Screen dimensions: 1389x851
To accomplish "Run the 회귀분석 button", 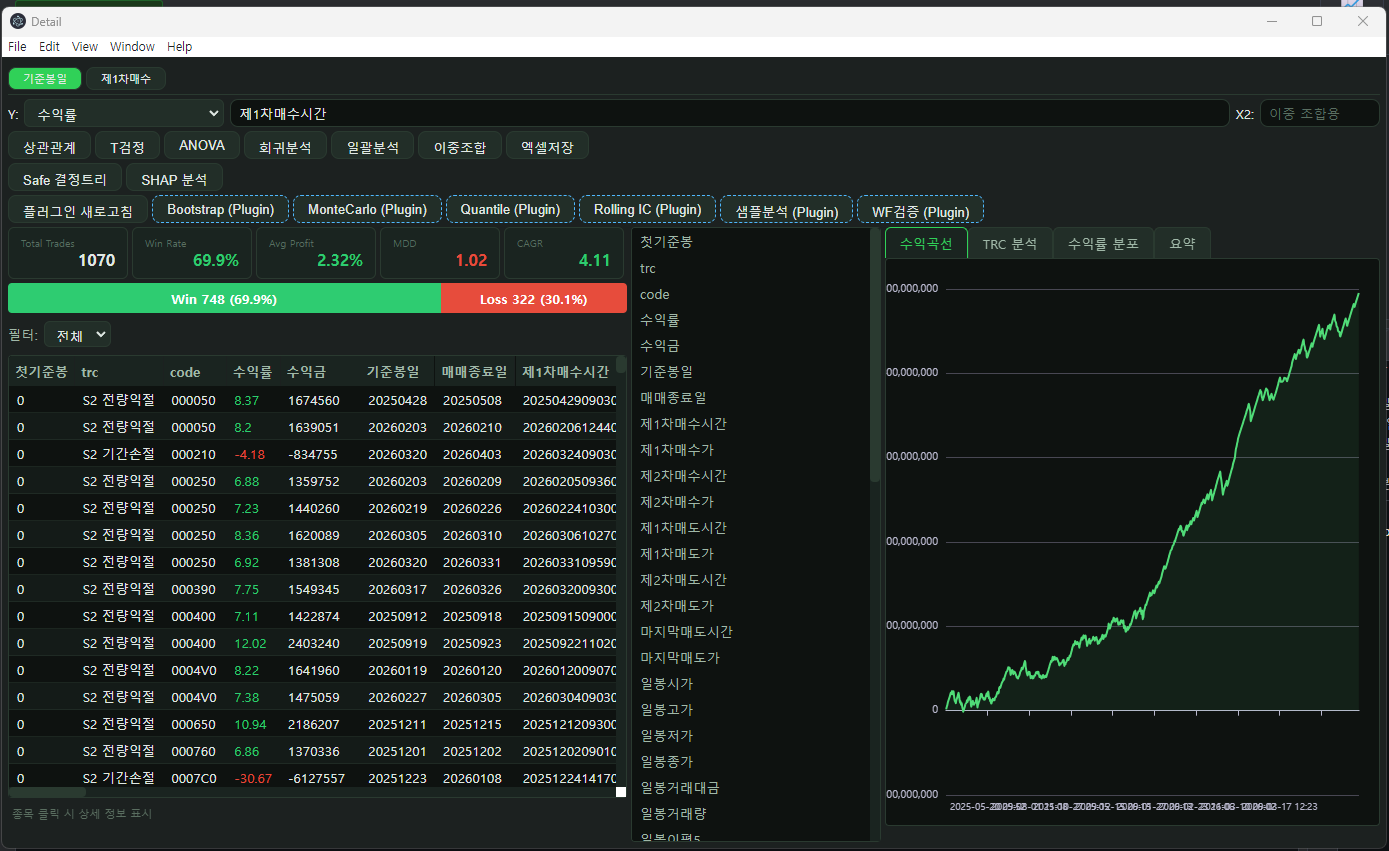I will coord(285,147).
